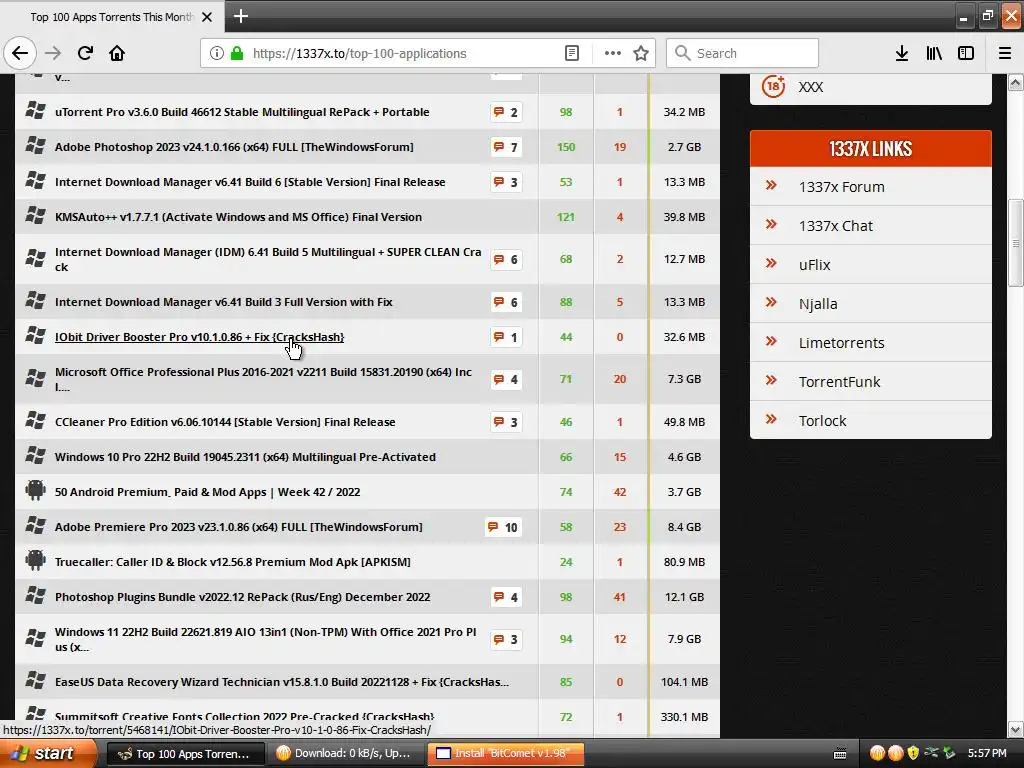Open CCleaner Pro Edition torrent link
Viewport: 1024px width, 768px height.
click(225, 422)
